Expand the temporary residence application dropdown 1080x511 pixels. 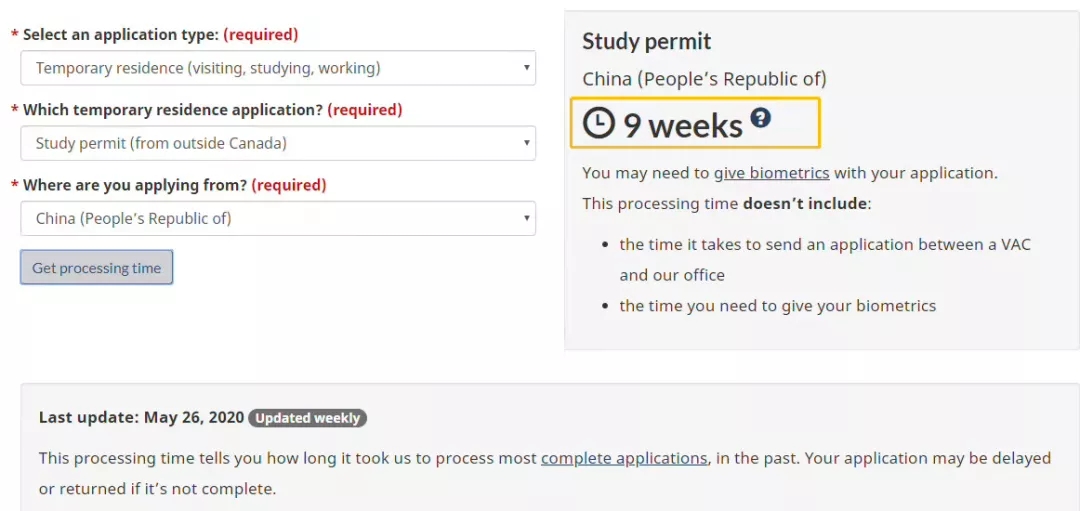click(277, 143)
